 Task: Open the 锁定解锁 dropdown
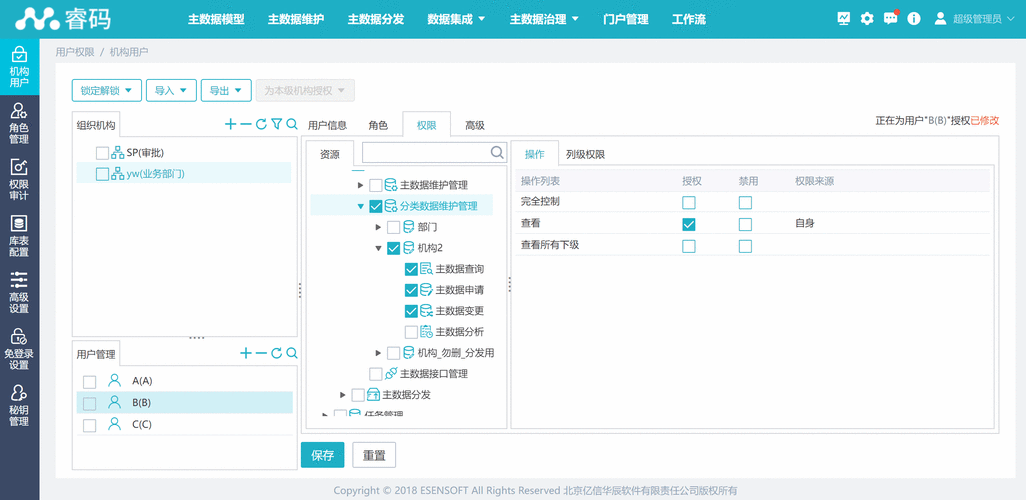[x=107, y=91]
